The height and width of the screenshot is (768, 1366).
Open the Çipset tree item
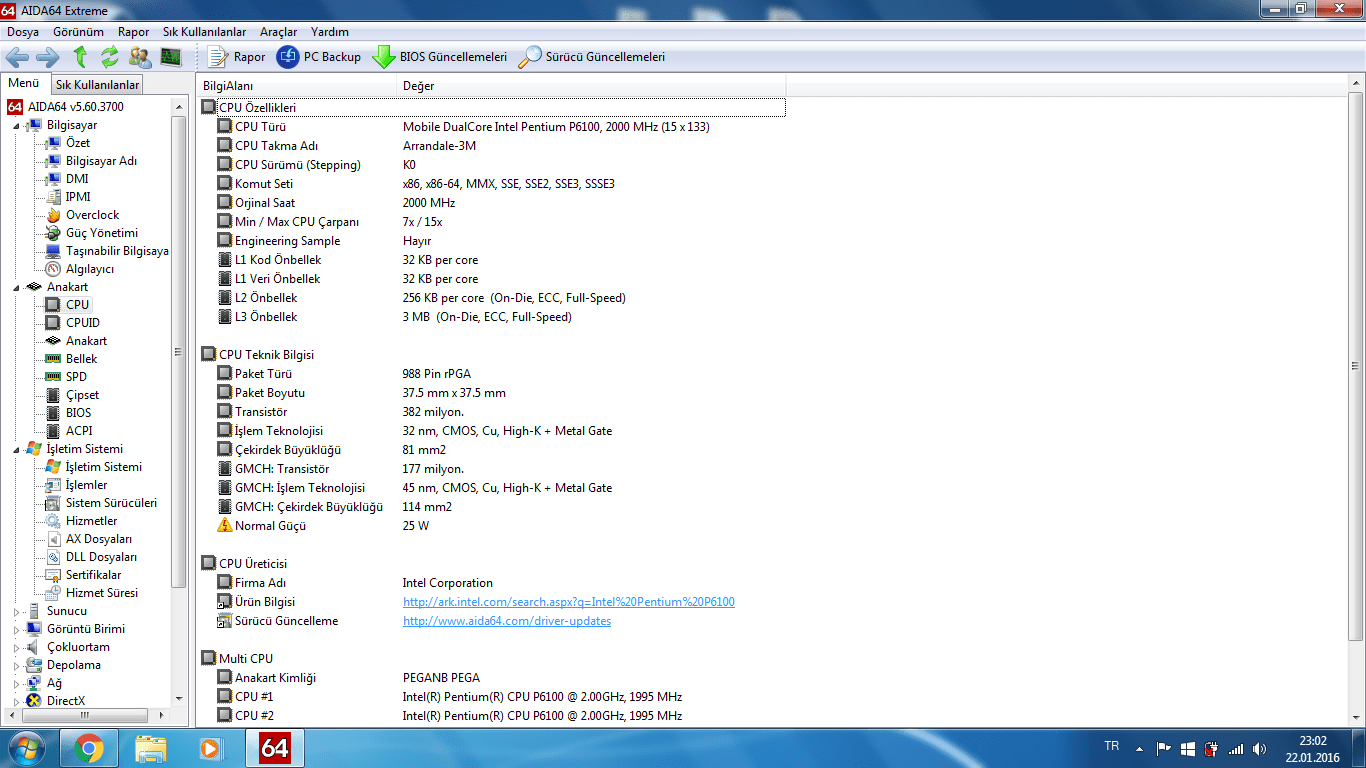pos(83,395)
